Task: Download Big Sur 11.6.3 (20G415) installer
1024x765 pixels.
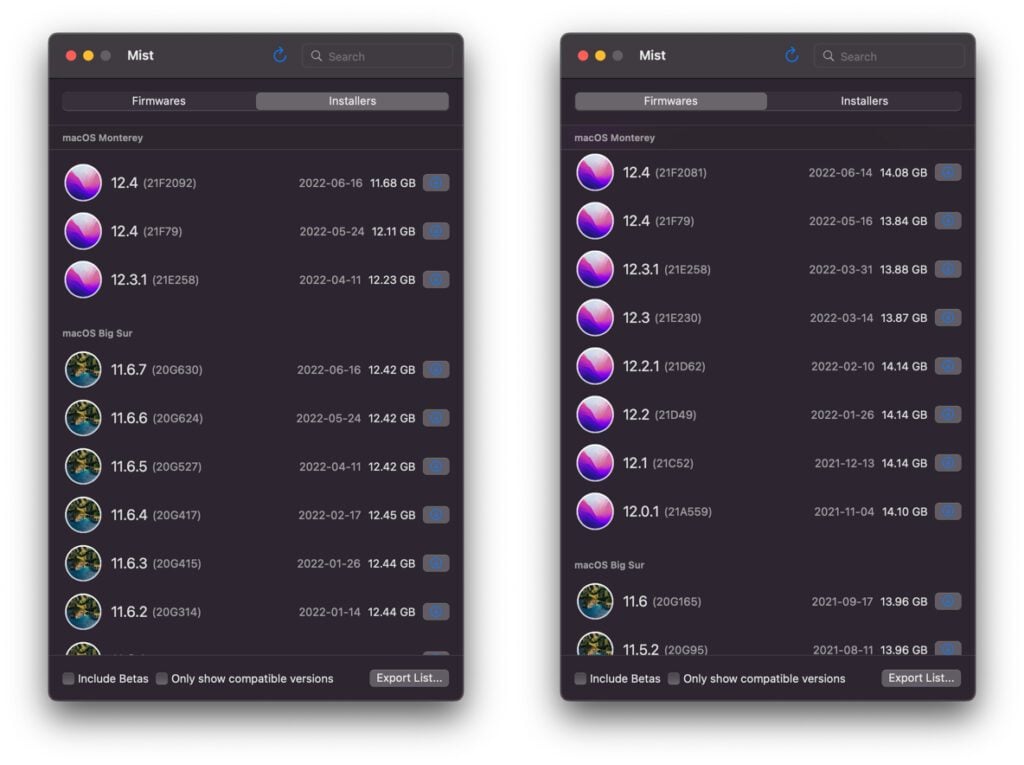Action: tap(436, 563)
